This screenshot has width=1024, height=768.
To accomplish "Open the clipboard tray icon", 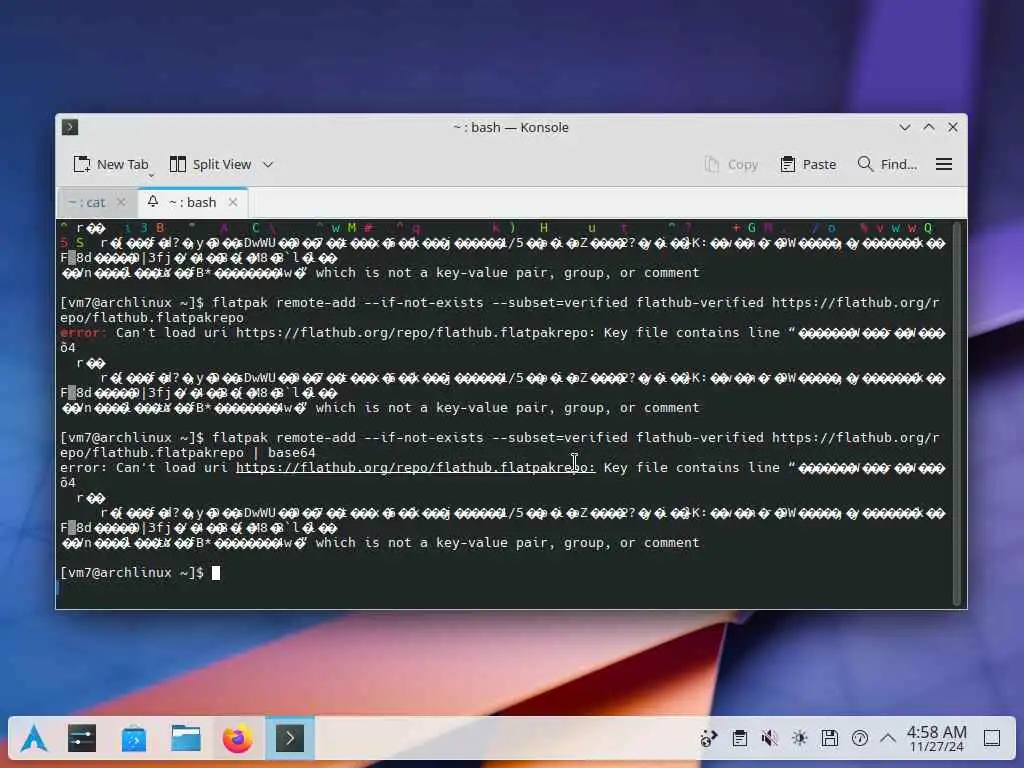I will click(x=739, y=739).
